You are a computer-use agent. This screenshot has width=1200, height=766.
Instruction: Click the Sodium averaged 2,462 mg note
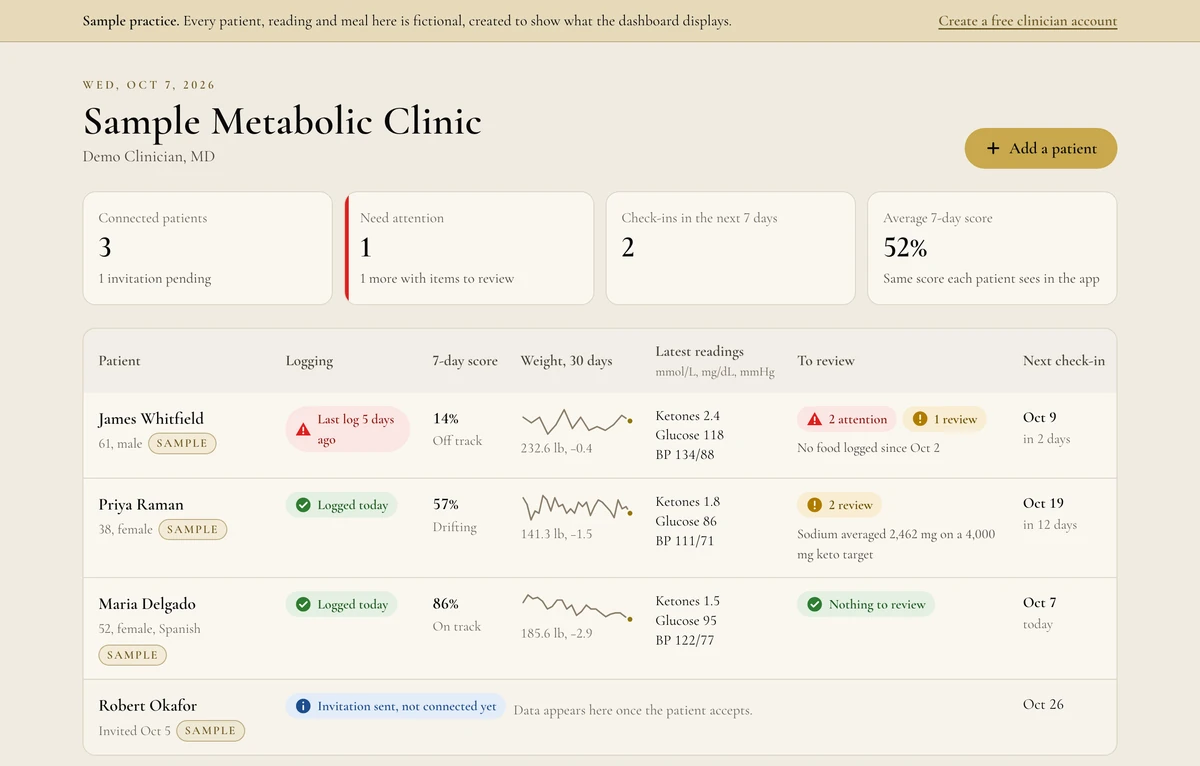896,544
